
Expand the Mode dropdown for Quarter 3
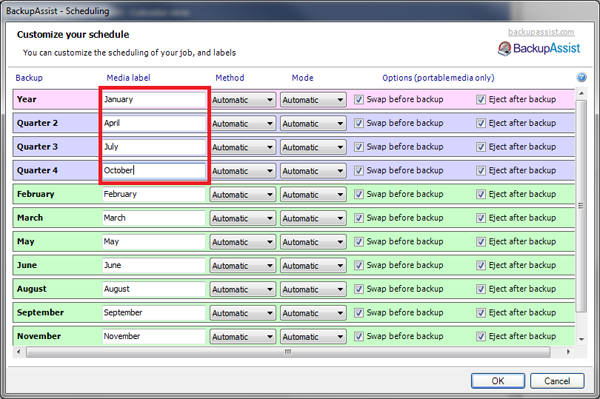point(313,147)
